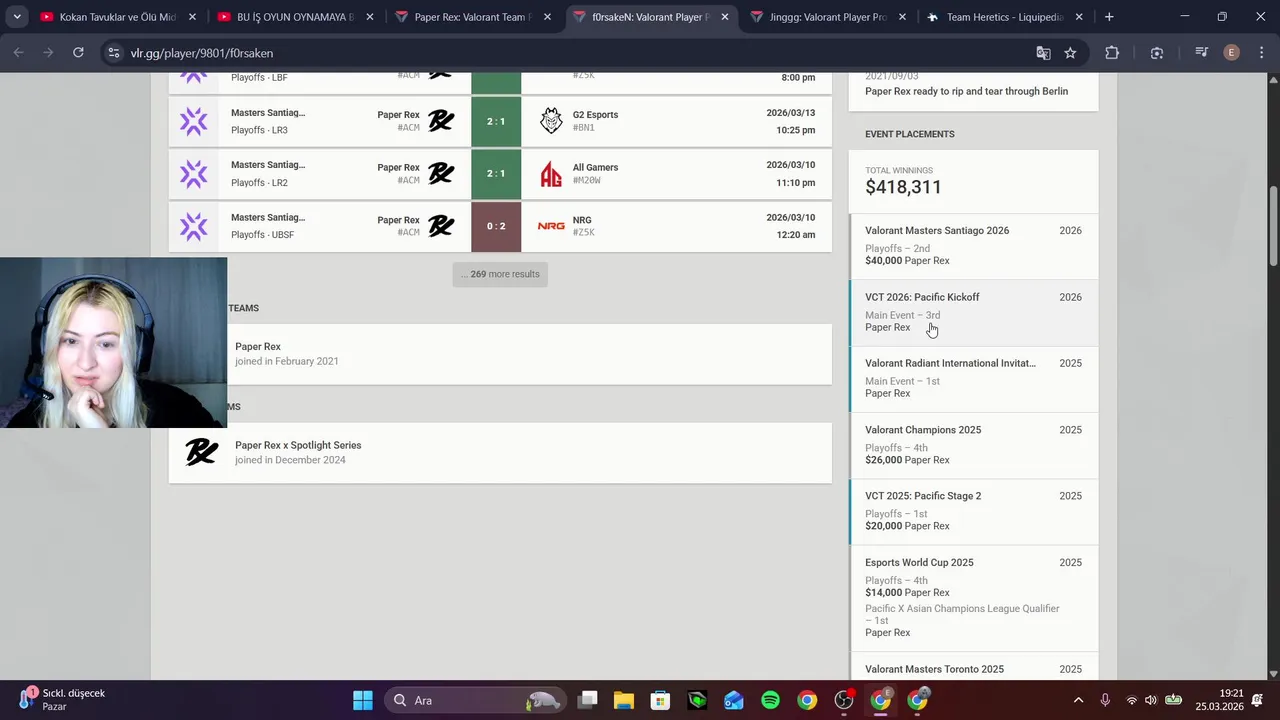
Task: Open the tab search dropdown arrow
Action: point(17,17)
